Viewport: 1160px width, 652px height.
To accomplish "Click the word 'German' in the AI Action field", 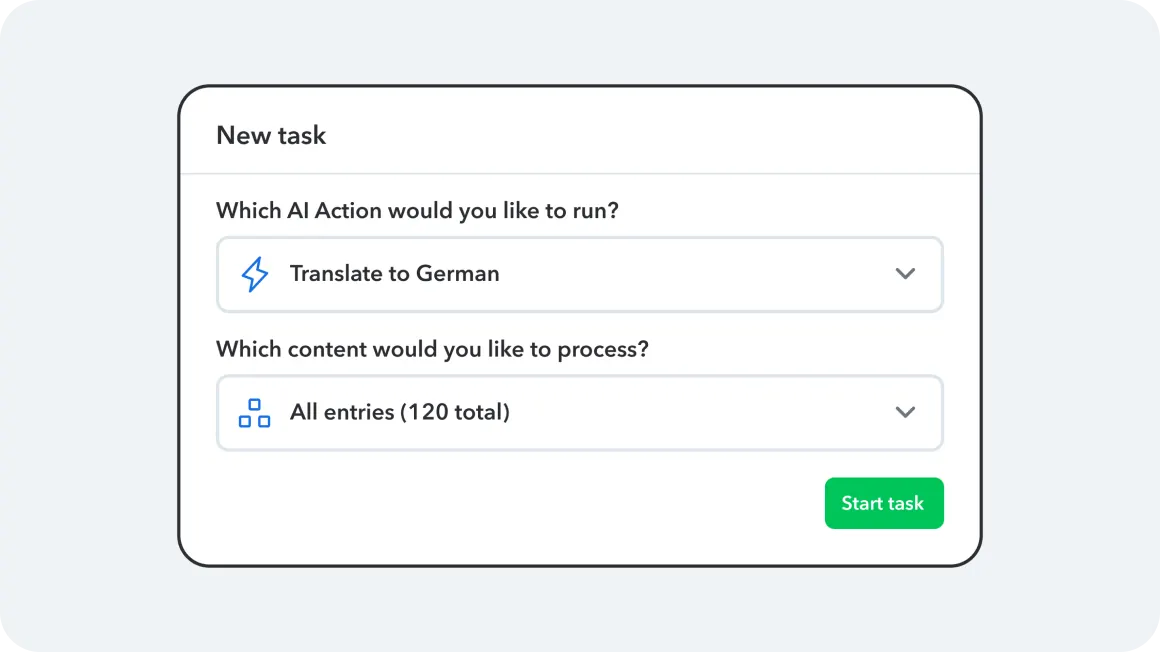I will pos(457,274).
